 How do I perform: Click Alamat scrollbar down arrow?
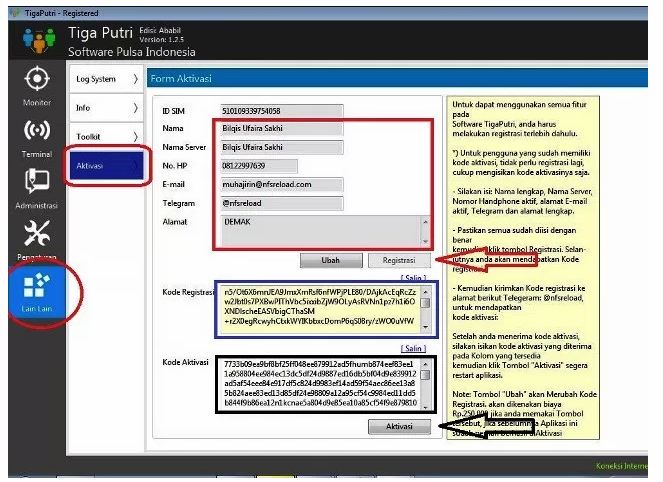(425, 241)
